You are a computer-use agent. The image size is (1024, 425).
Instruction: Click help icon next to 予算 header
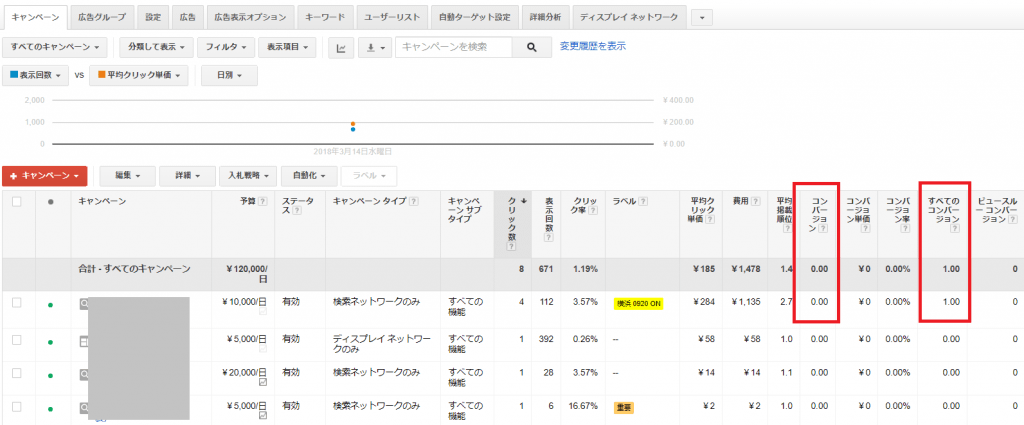[x=263, y=202]
